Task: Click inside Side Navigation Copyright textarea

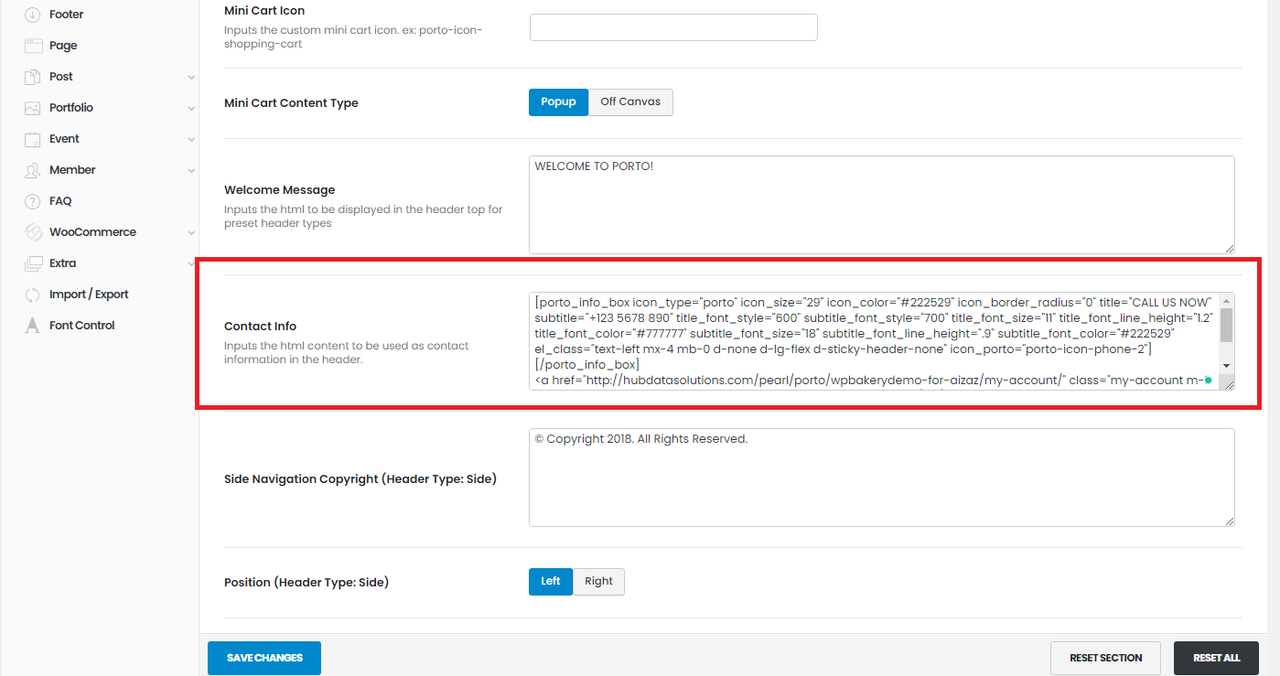Action: (x=881, y=477)
